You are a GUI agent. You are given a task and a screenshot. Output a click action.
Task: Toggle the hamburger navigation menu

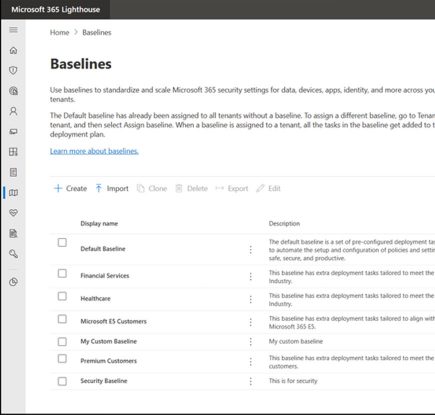pos(13,30)
